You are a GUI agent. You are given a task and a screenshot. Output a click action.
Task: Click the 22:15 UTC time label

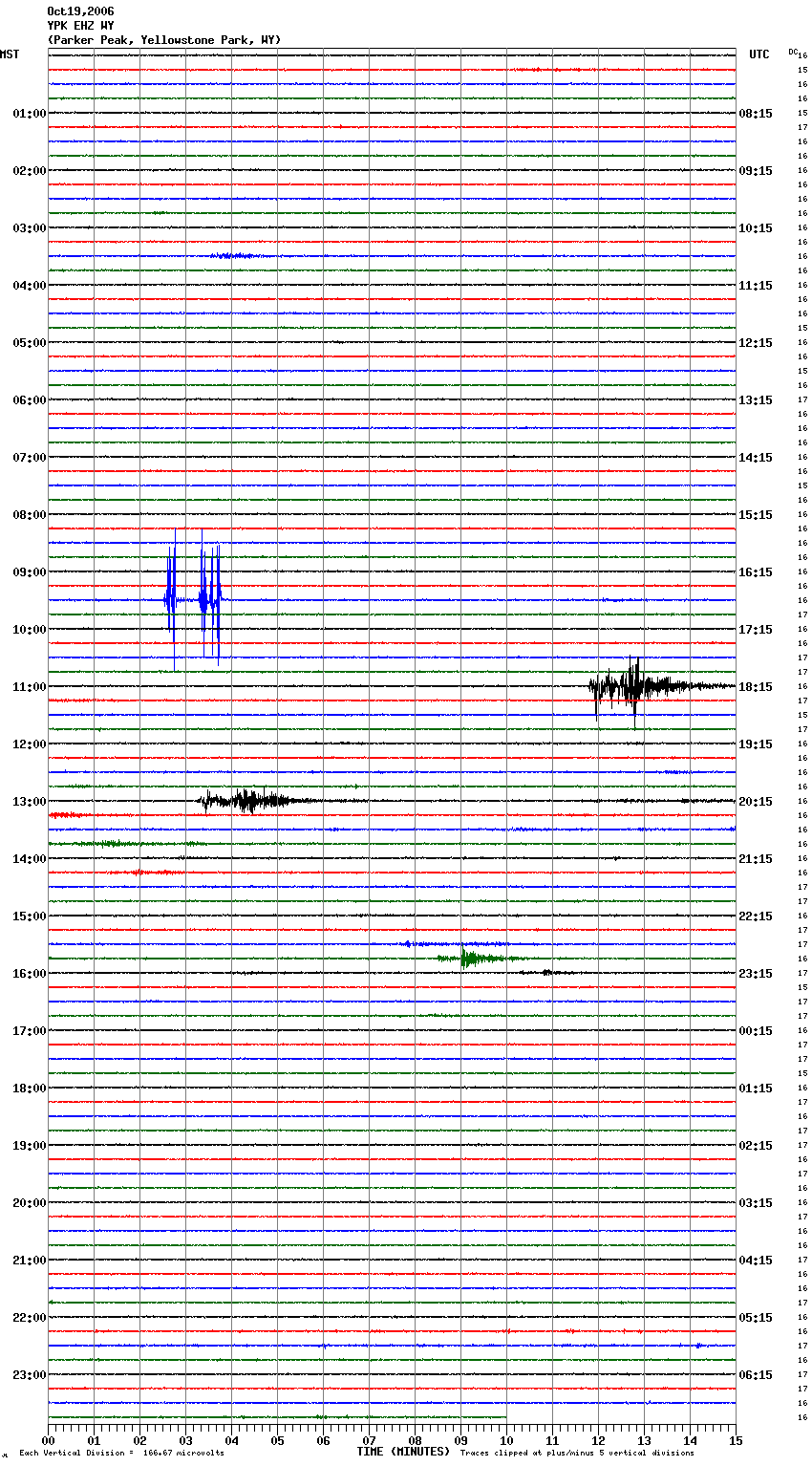(x=756, y=916)
